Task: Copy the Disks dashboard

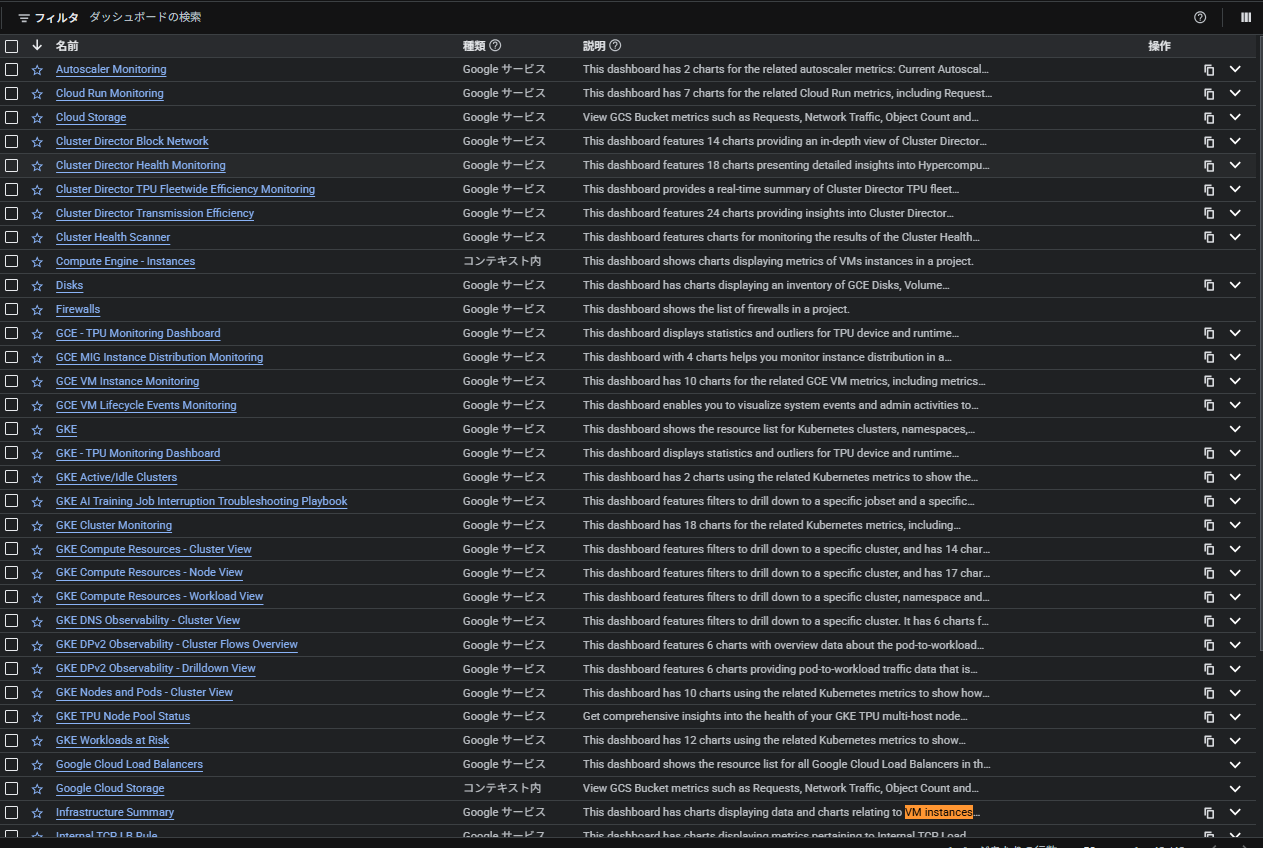Action: click(1209, 286)
